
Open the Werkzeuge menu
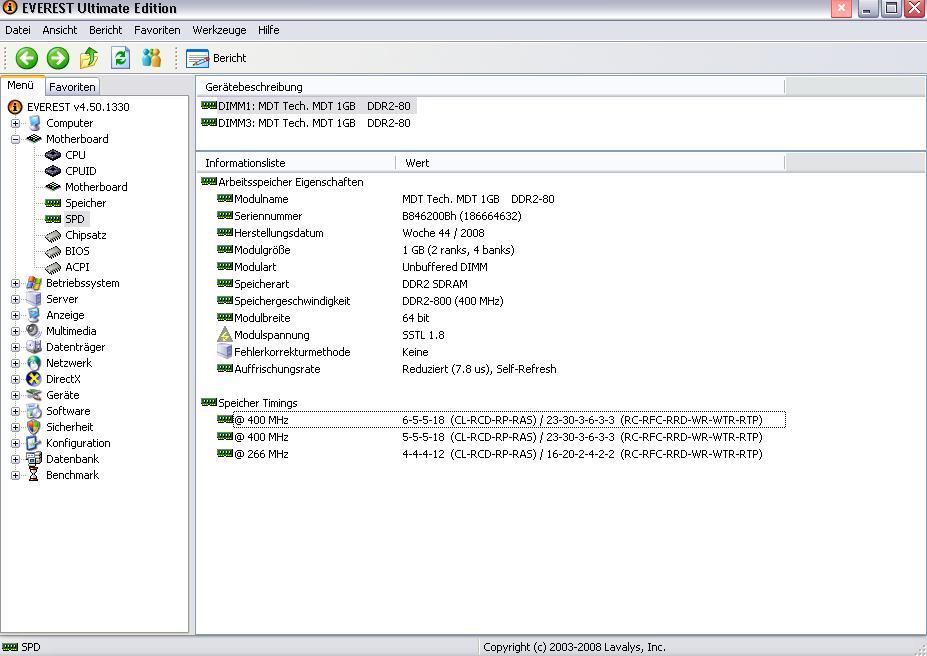click(219, 30)
